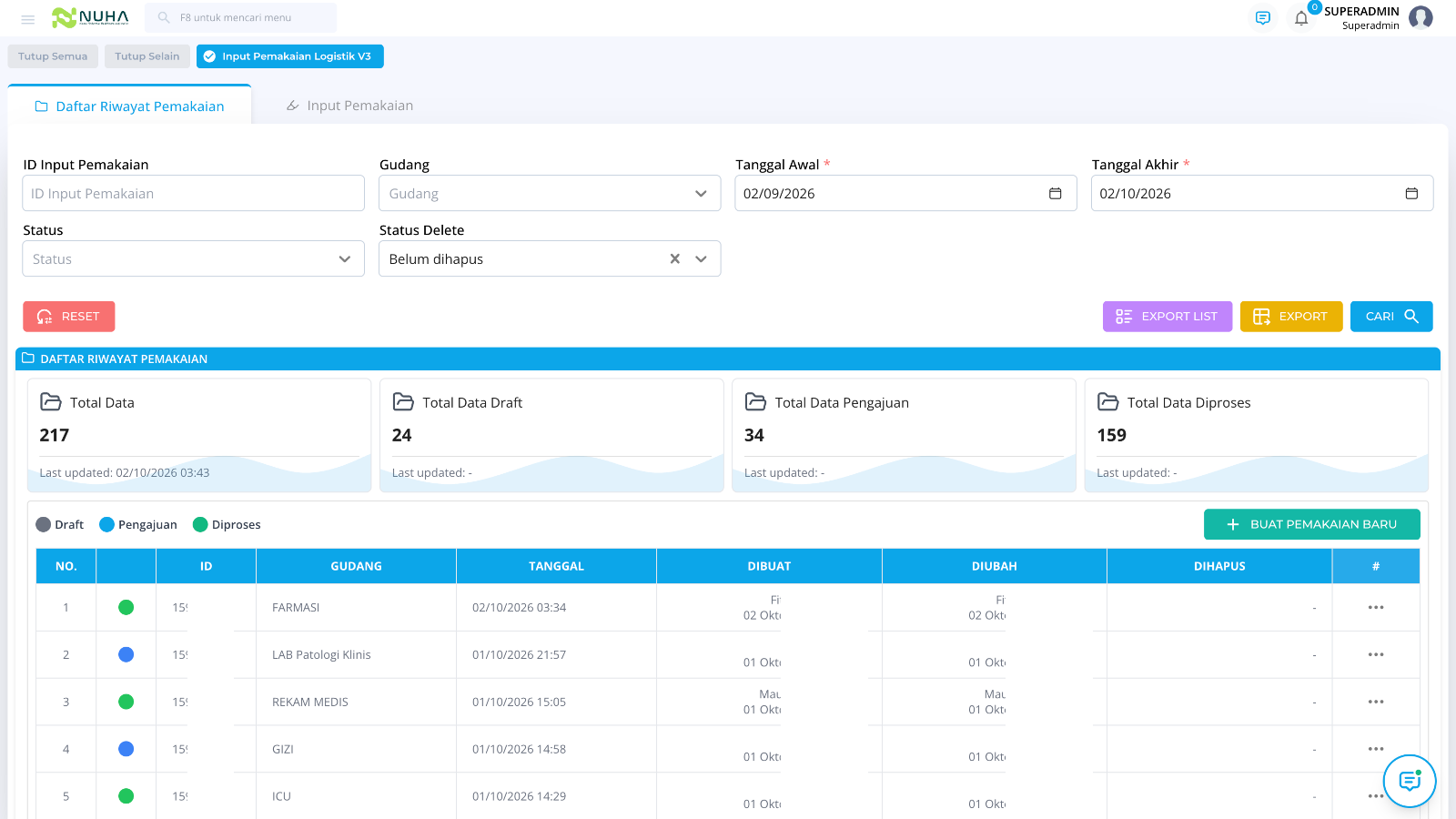Click the Superadmin profile avatar
The height and width of the screenshot is (819, 1456).
click(1421, 17)
